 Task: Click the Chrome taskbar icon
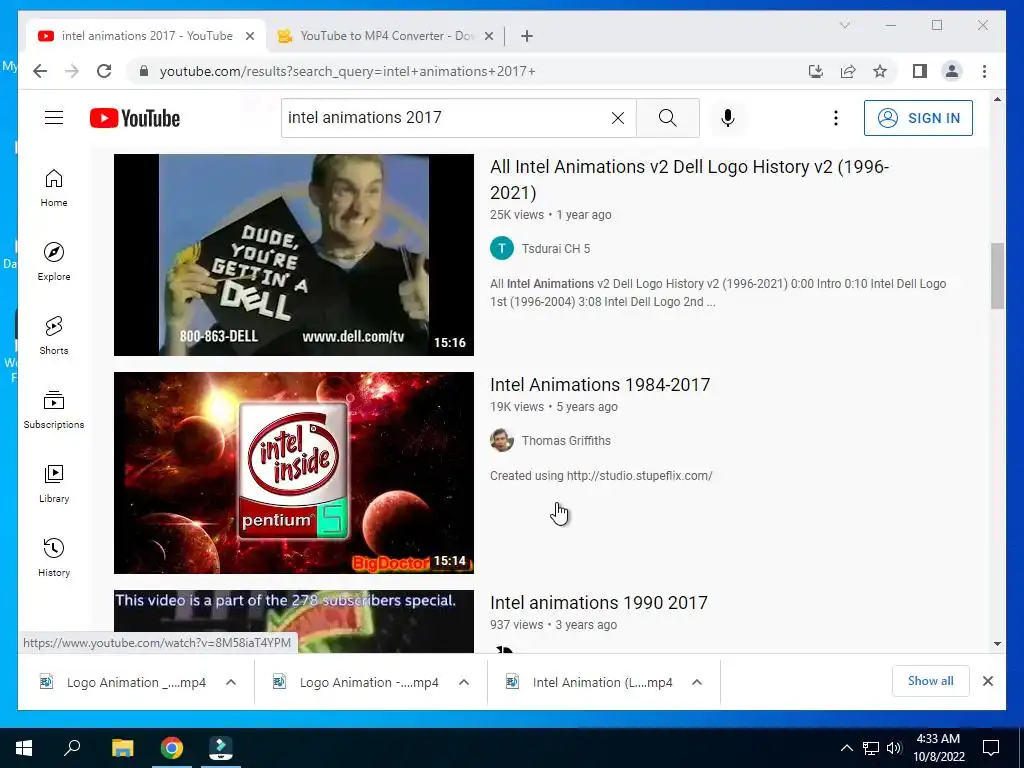point(172,748)
